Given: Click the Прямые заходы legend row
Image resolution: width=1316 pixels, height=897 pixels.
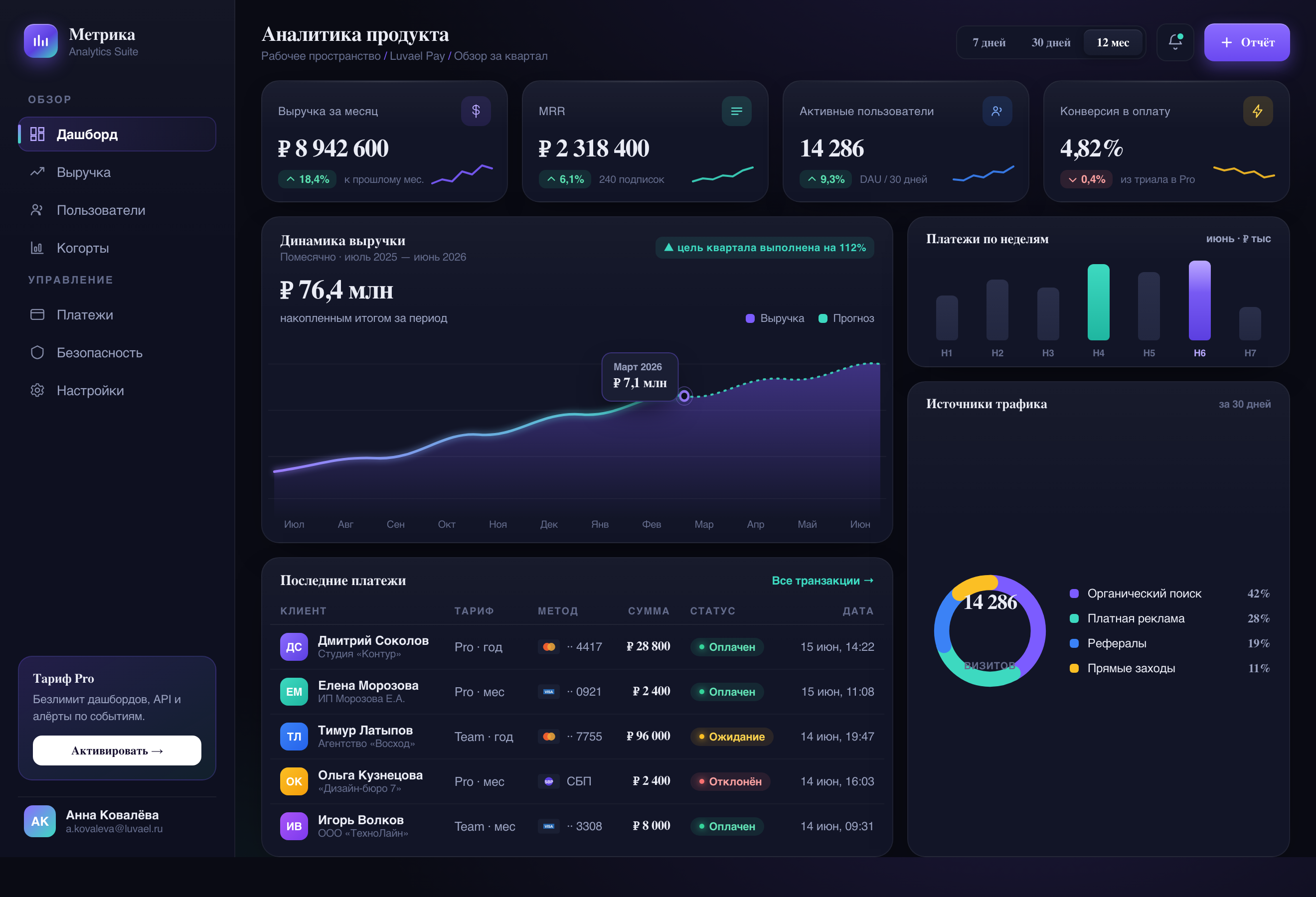Looking at the screenshot, I should pyautogui.click(x=1169, y=668).
